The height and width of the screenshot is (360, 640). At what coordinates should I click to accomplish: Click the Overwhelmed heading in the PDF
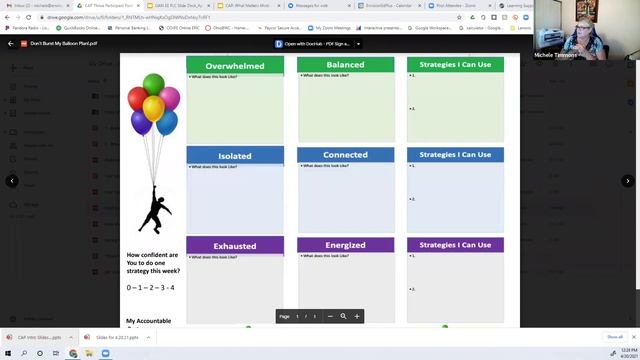[x=235, y=66]
